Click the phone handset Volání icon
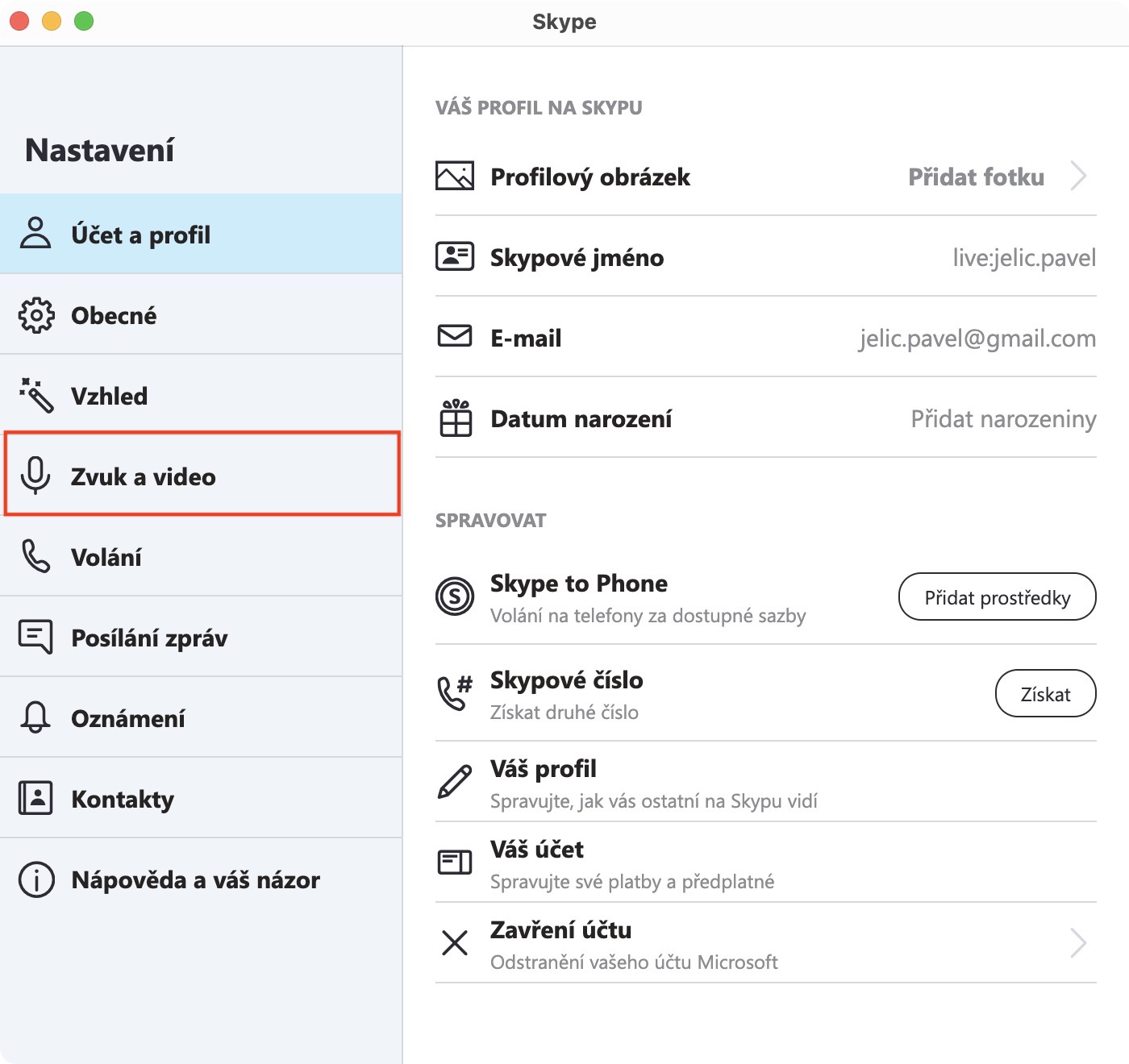The image size is (1129, 1064). (x=36, y=556)
